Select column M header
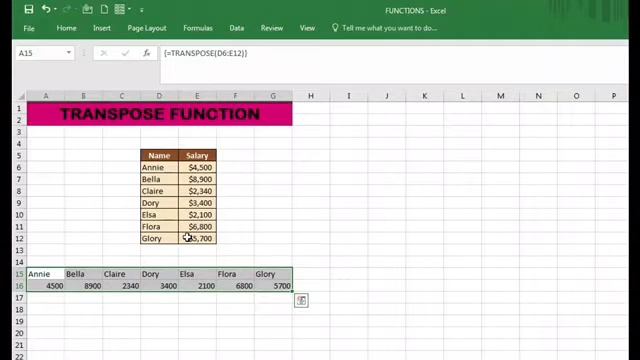Image resolution: width=640 pixels, height=360 pixels. 501,96
